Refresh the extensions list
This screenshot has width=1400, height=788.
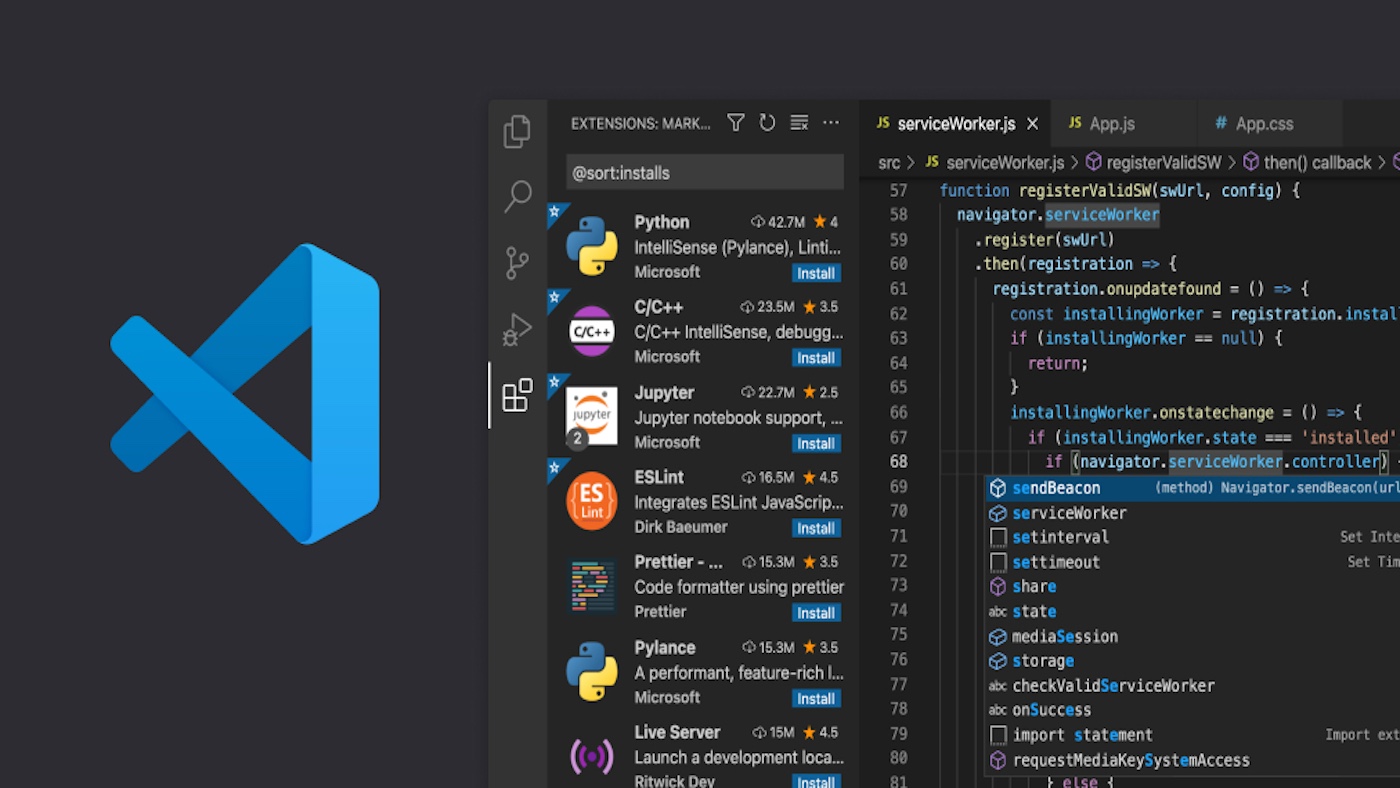click(x=767, y=123)
